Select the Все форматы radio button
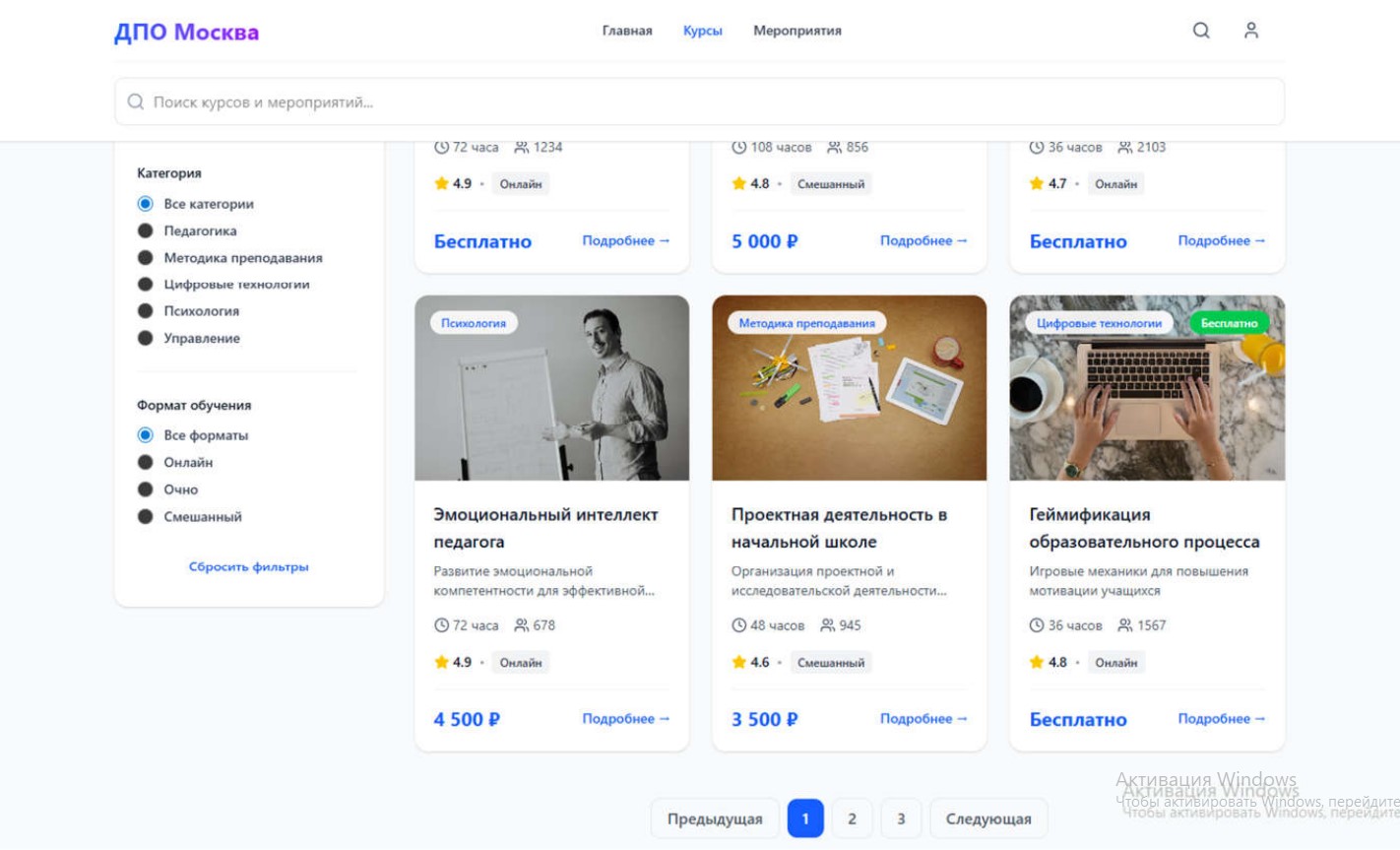Viewport: 1400px width, 850px height. (146, 435)
